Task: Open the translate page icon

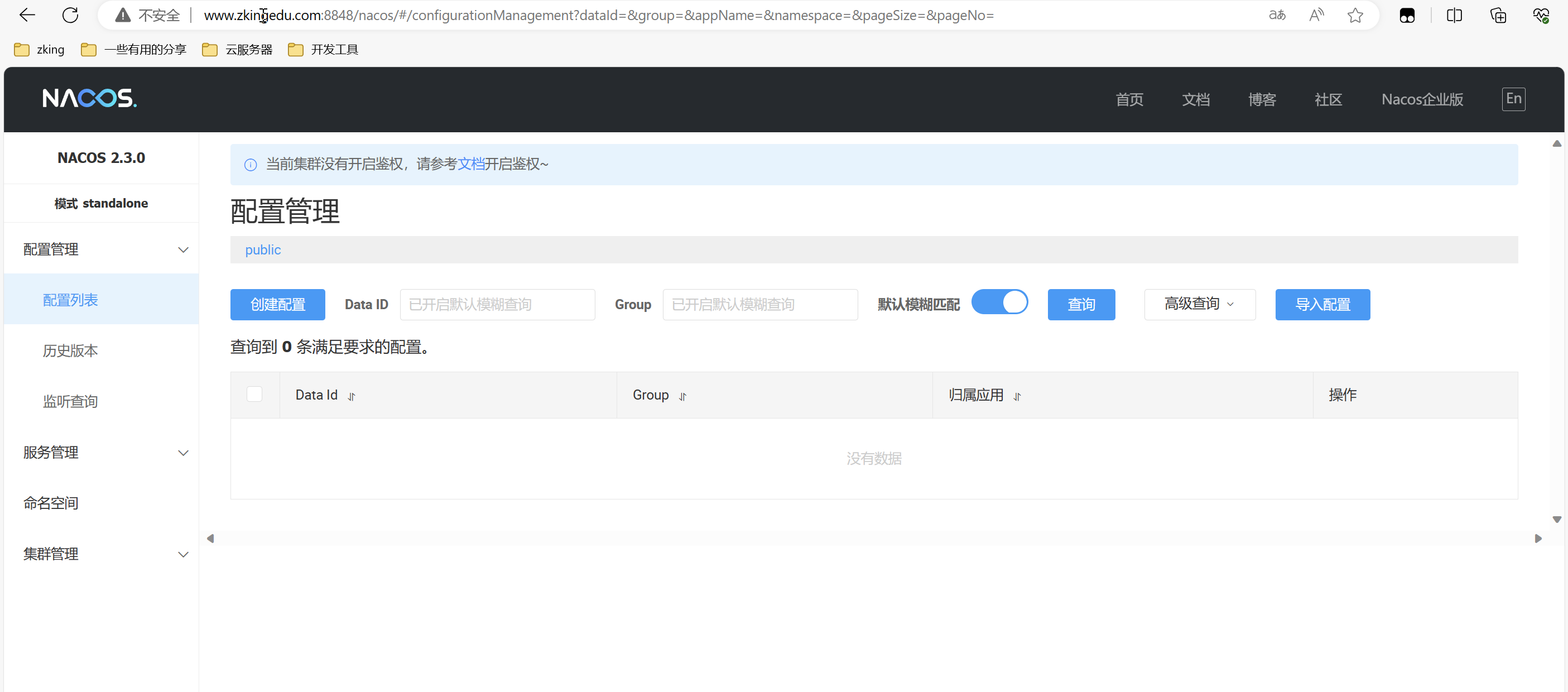Action: click(x=1277, y=15)
